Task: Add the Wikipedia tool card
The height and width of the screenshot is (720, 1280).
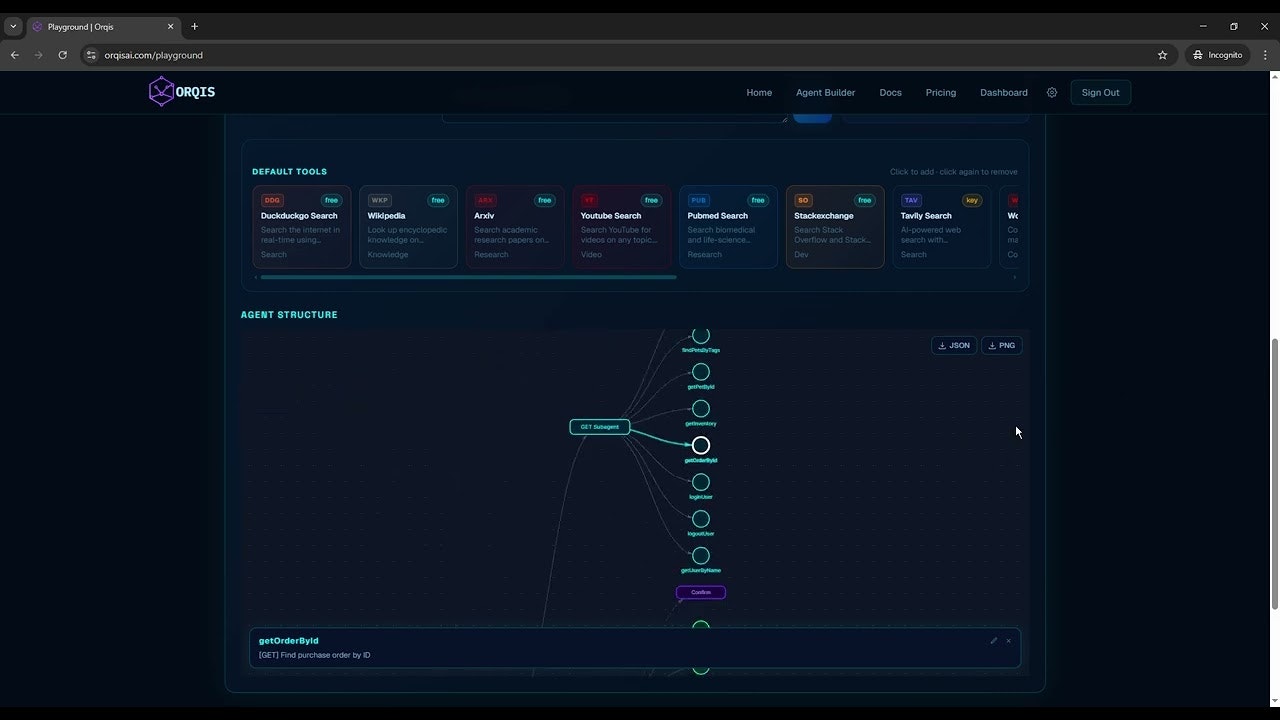Action: [408, 227]
